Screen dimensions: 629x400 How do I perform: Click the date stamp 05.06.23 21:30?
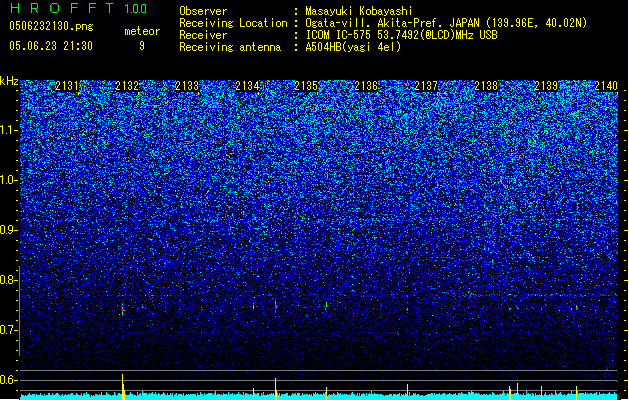[51, 46]
